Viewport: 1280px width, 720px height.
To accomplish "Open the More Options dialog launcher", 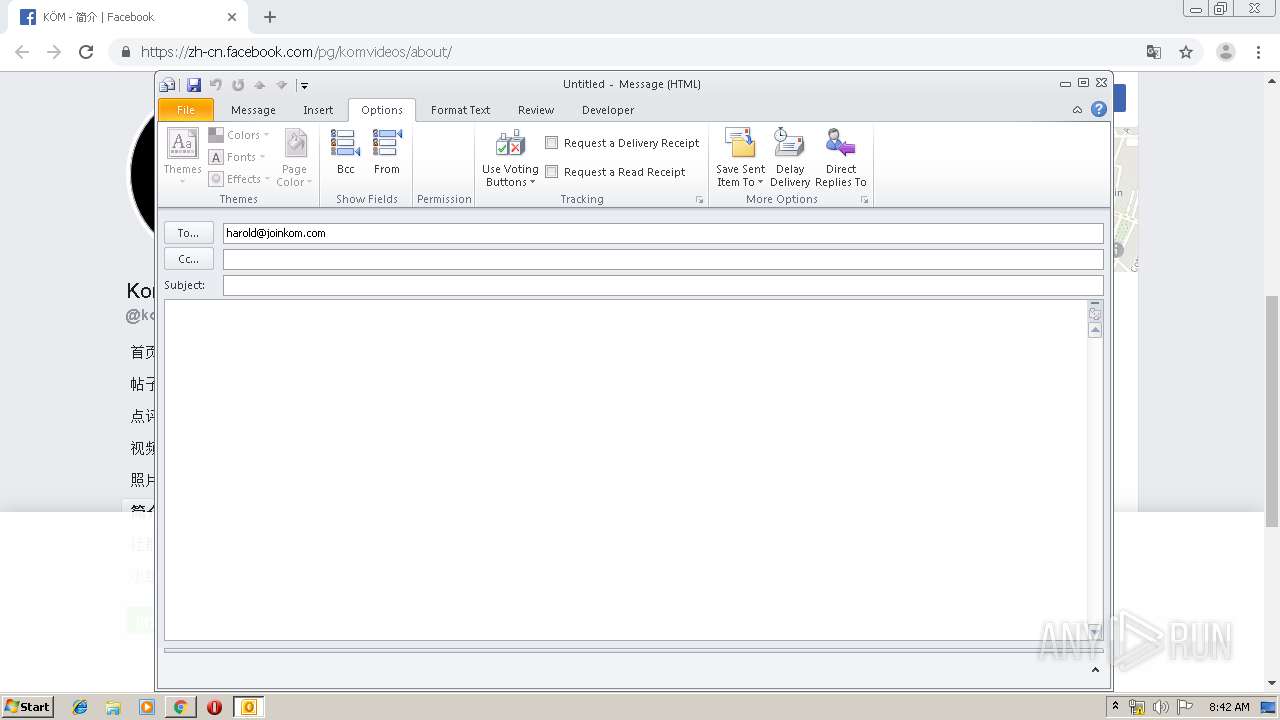I will 864,200.
